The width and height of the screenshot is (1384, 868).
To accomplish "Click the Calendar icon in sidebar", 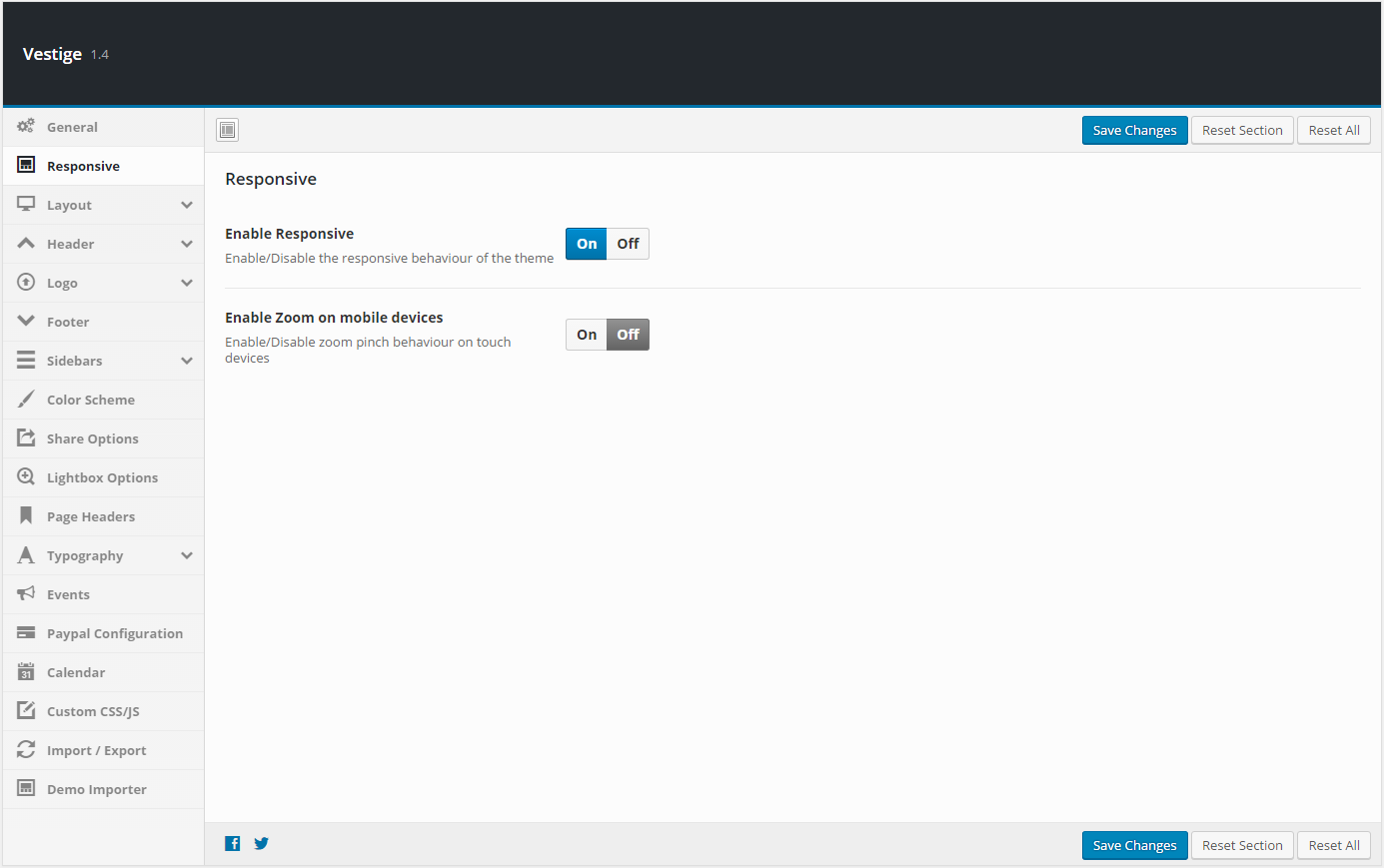I will [26, 672].
